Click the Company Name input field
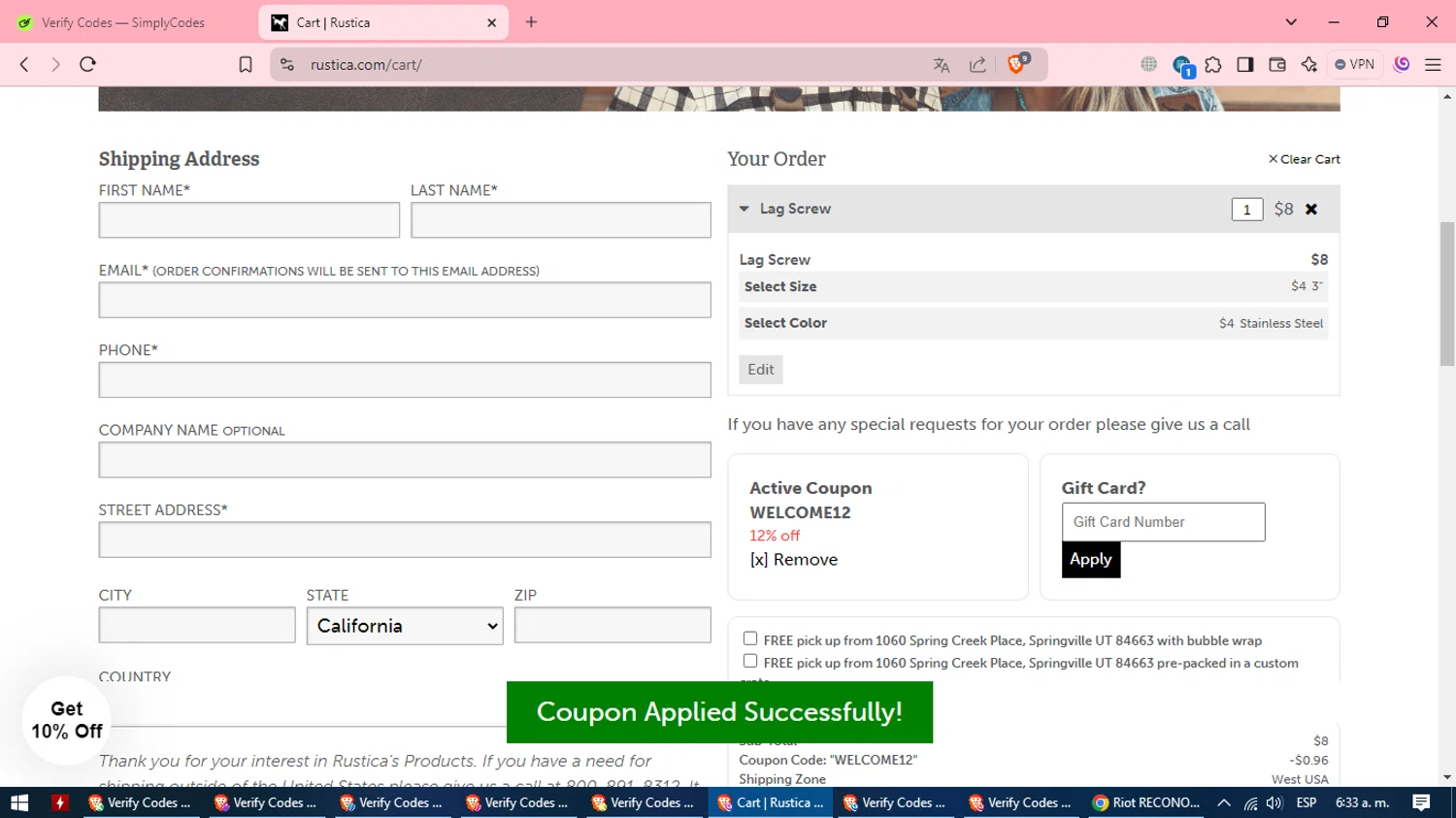Screen dimensions: 1456x818 (x=405, y=460)
